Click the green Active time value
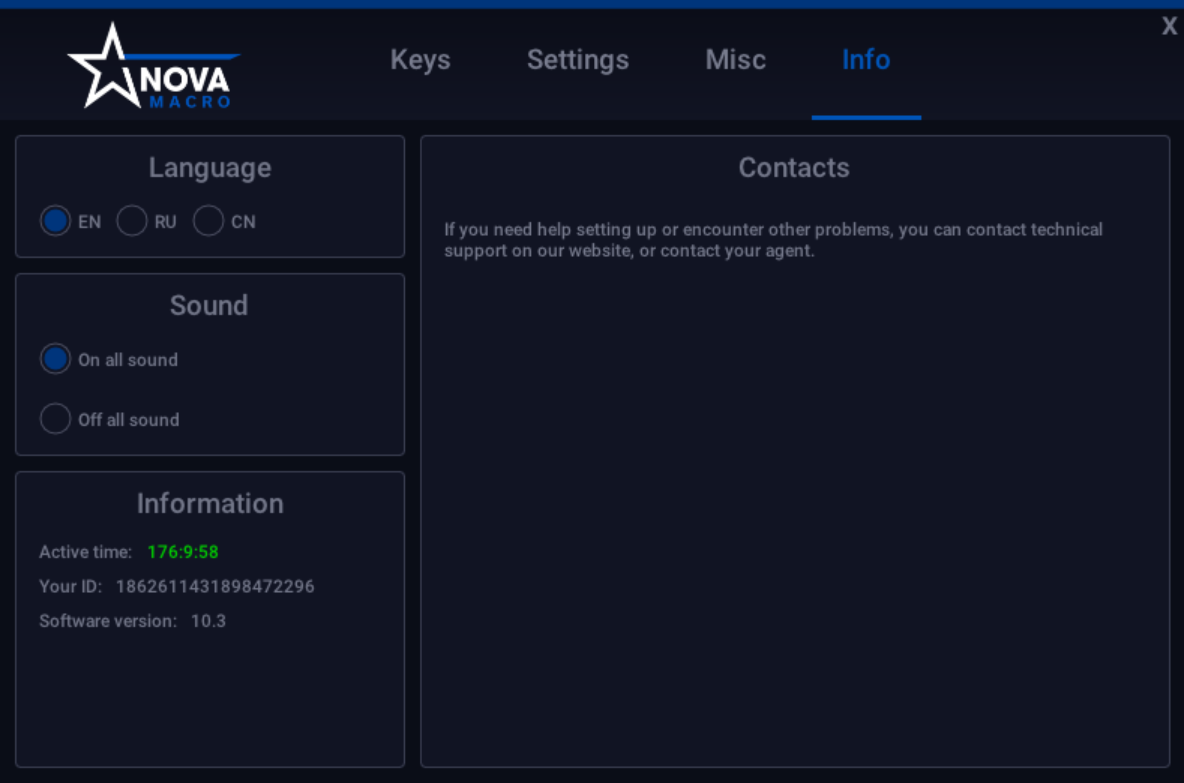The height and width of the screenshot is (783, 1184). coord(183,552)
